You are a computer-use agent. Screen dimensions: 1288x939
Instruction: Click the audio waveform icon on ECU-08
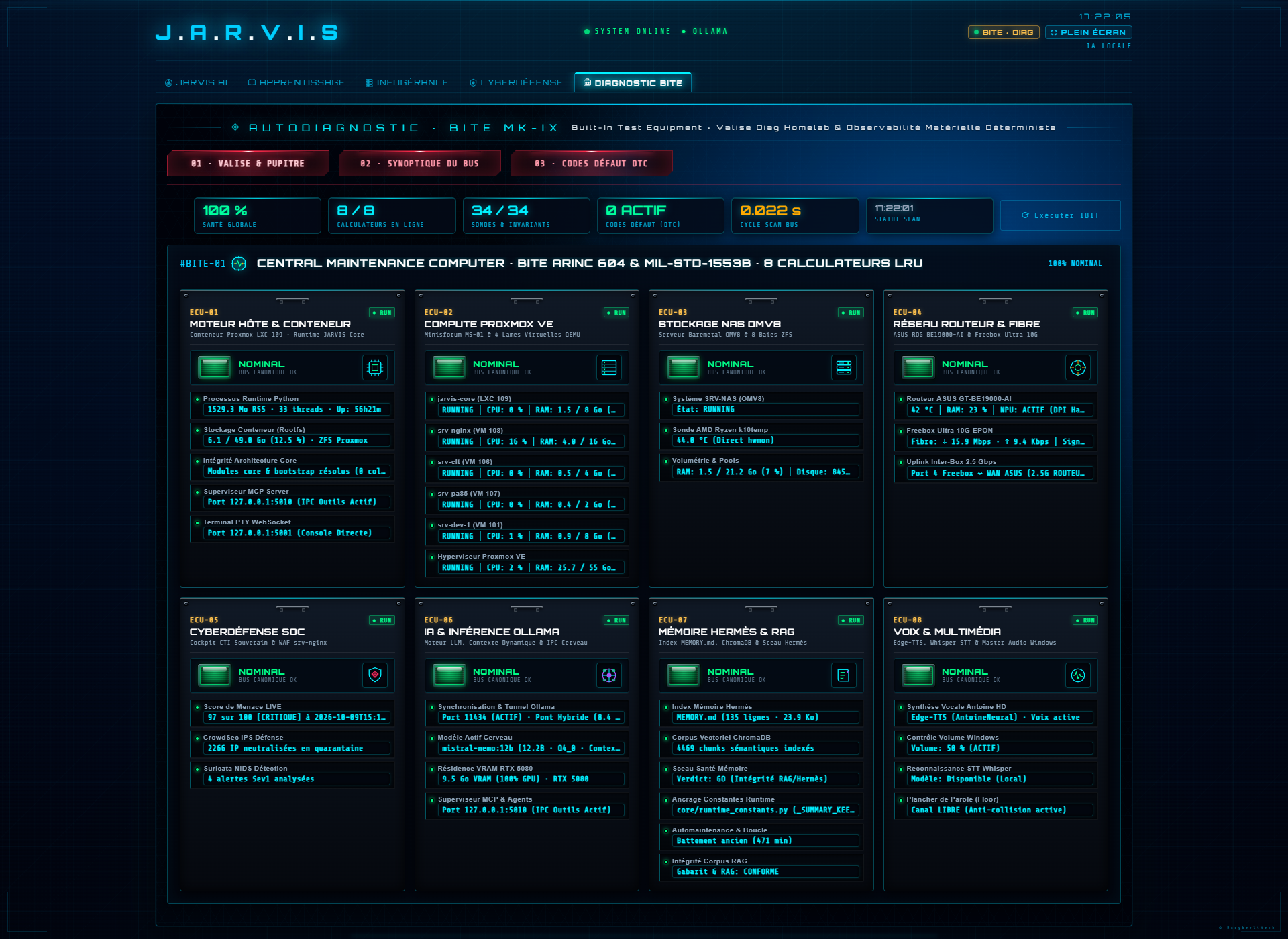pyautogui.click(x=1078, y=675)
